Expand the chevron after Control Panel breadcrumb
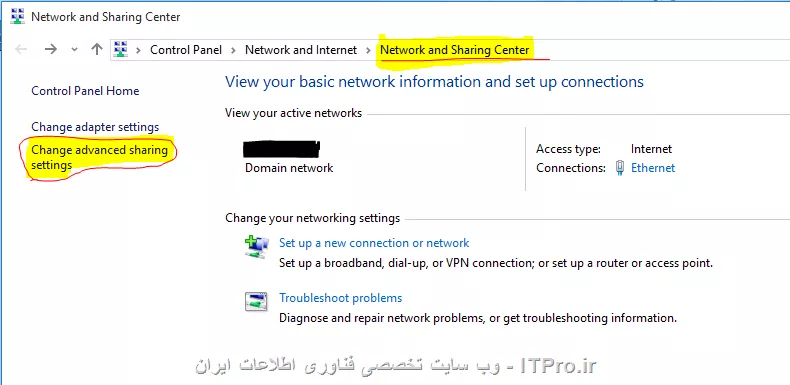Image resolution: width=790 pixels, height=385 pixels. tap(233, 50)
